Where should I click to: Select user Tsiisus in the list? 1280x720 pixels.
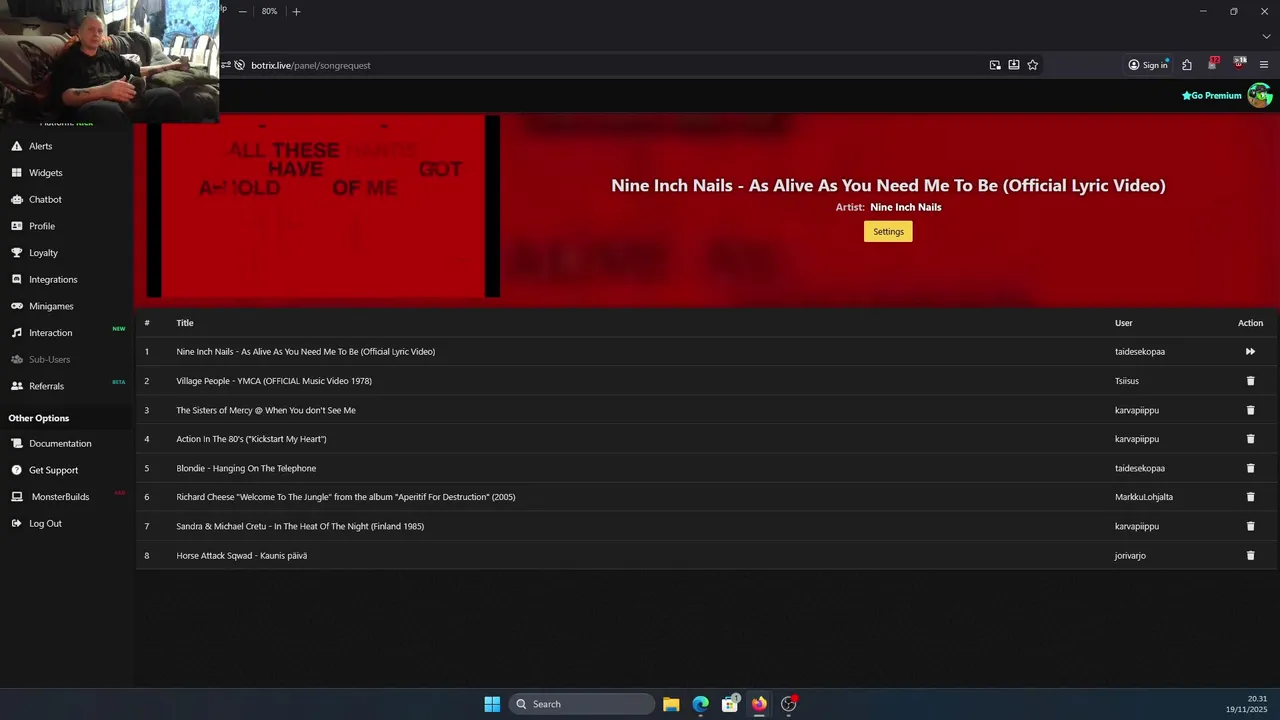point(1127,381)
